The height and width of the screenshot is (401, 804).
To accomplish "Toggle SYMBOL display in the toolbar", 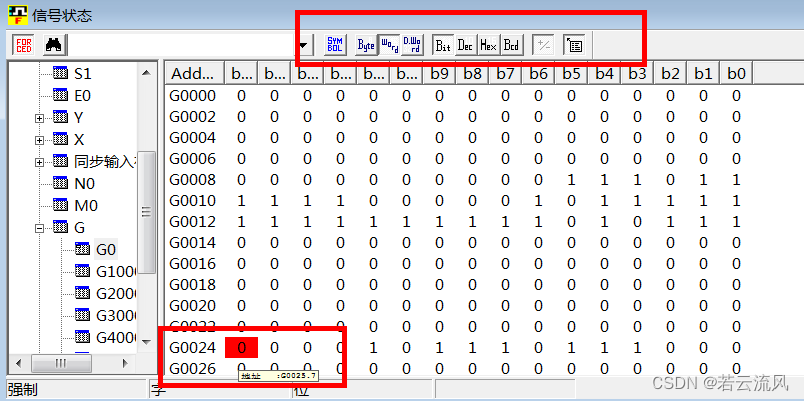I will point(335,45).
